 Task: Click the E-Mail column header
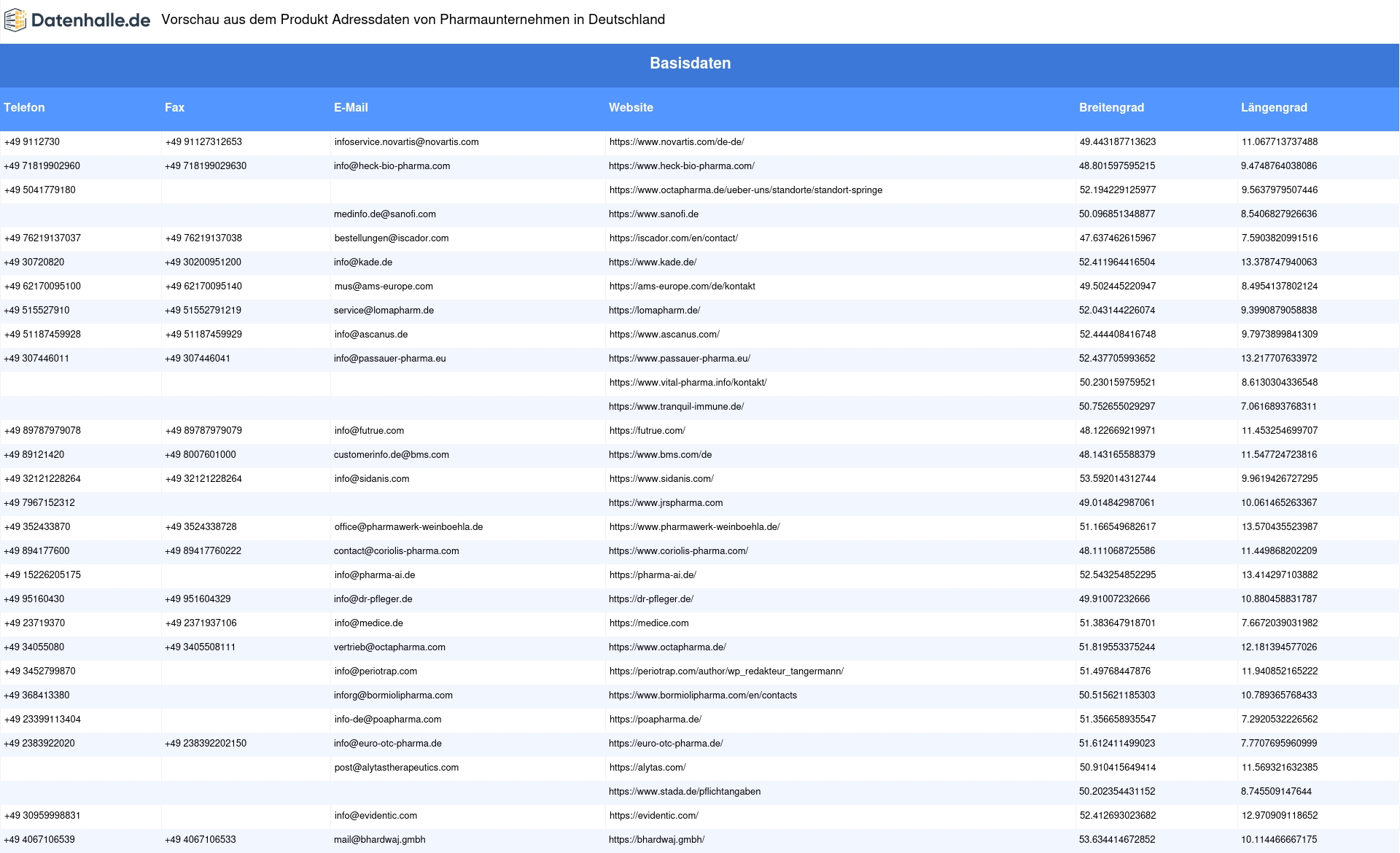[351, 107]
